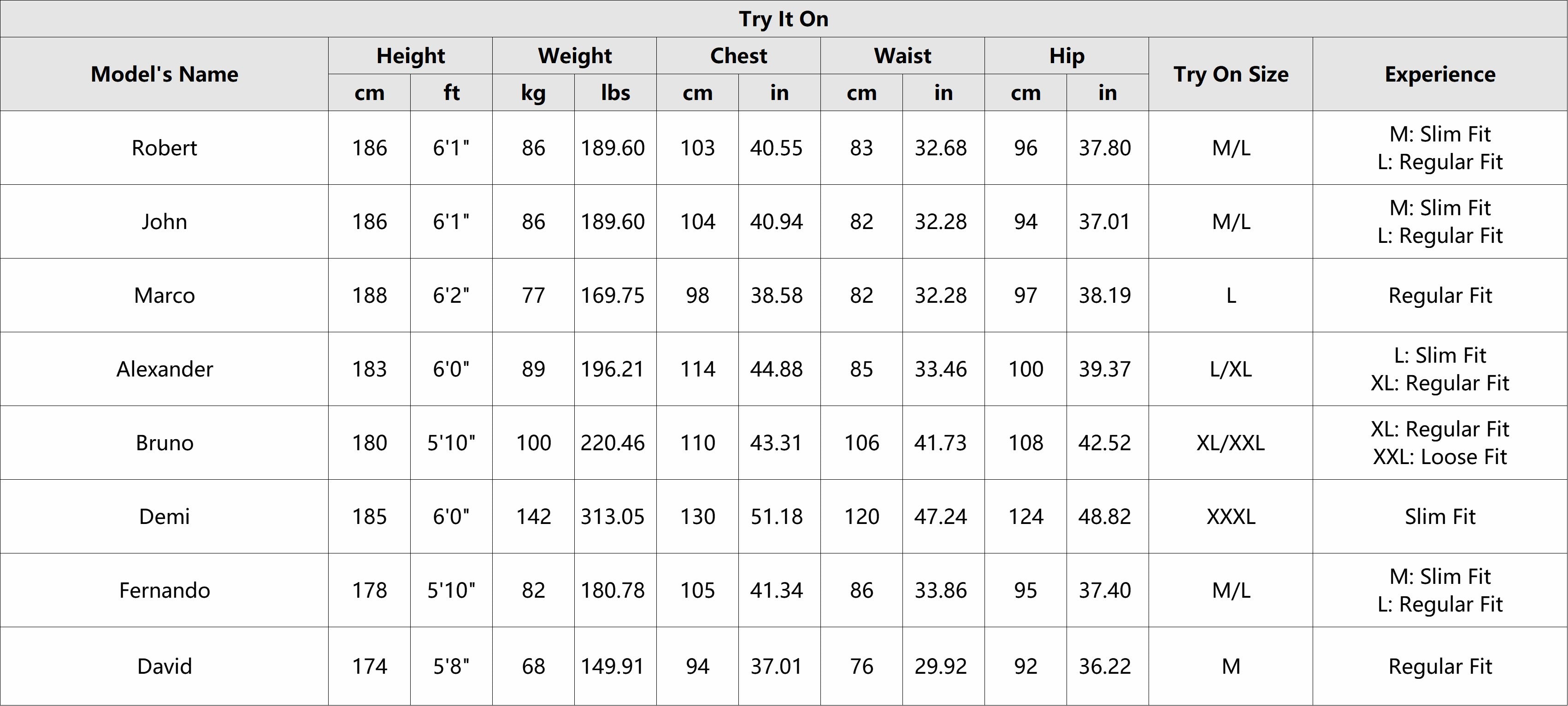Select the Chest column header
The width and height of the screenshot is (1568, 706).
pyautogui.click(x=738, y=56)
